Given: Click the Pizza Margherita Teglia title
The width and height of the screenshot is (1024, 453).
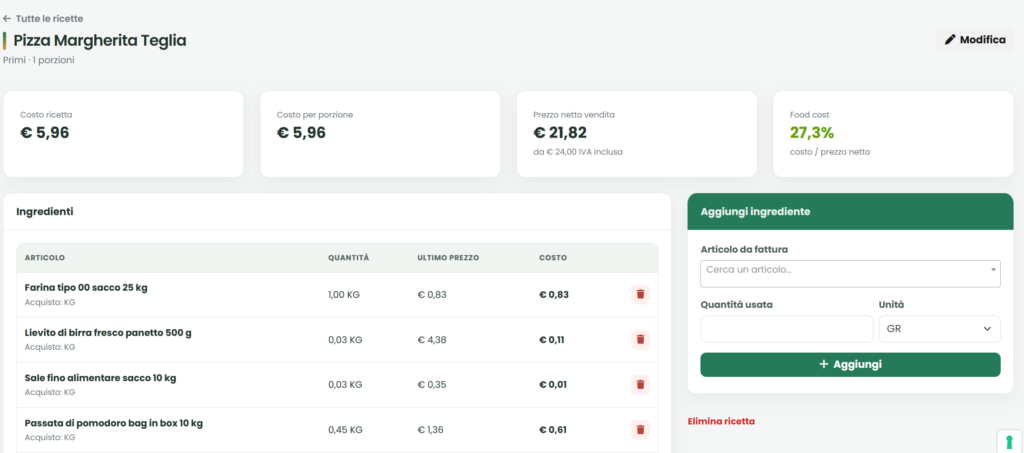Looking at the screenshot, I should click(x=100, y=40).
